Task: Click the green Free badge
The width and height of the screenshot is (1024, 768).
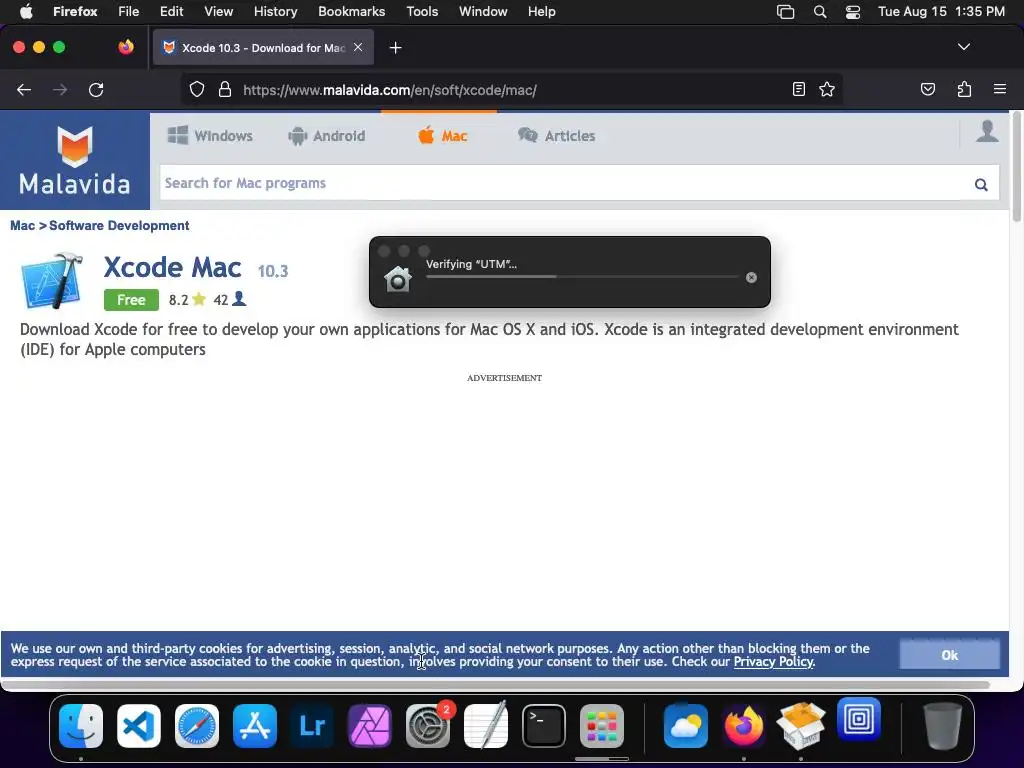Action: pos(131,300)
